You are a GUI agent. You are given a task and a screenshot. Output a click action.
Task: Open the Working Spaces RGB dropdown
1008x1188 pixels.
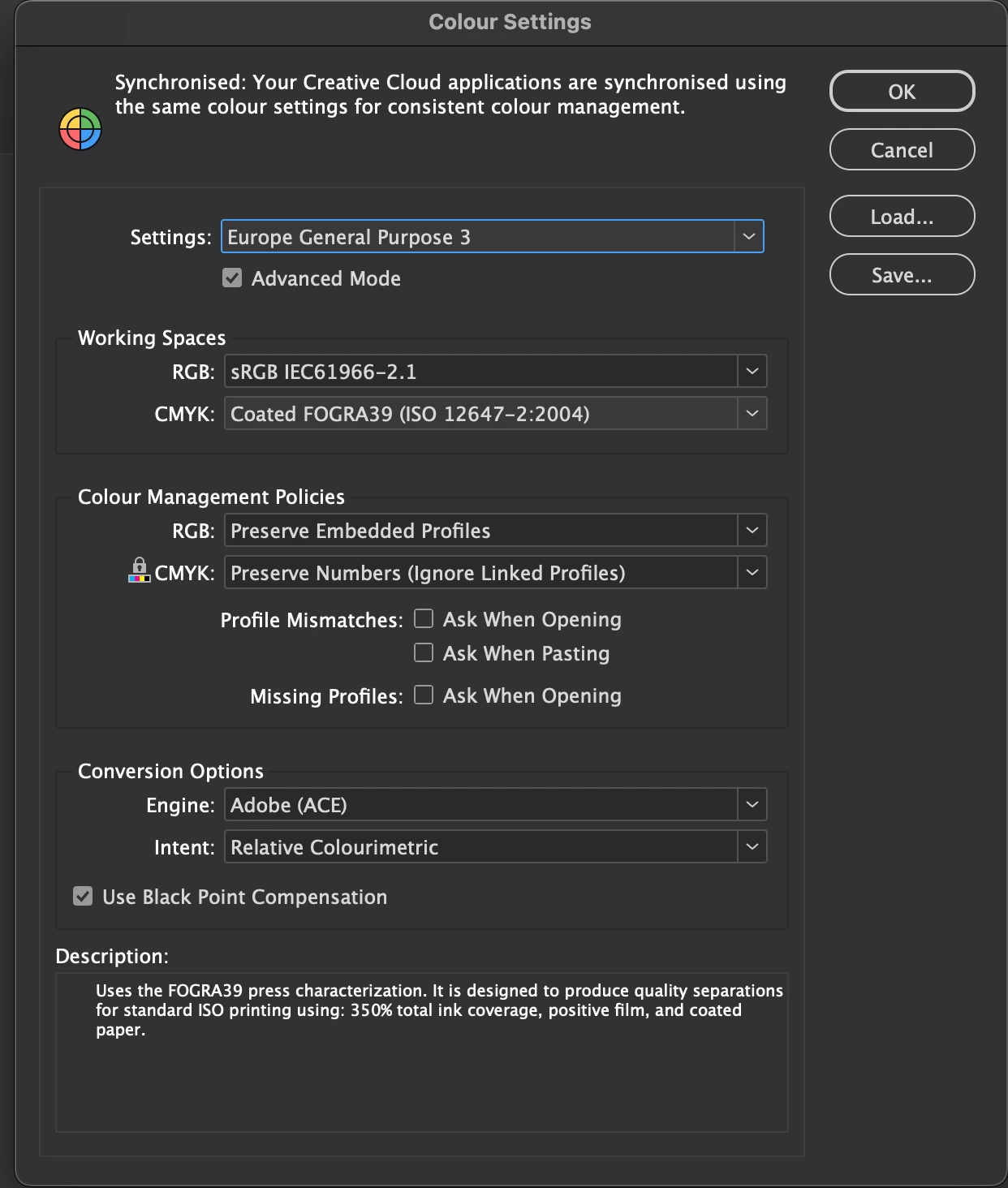pos(495,372)
